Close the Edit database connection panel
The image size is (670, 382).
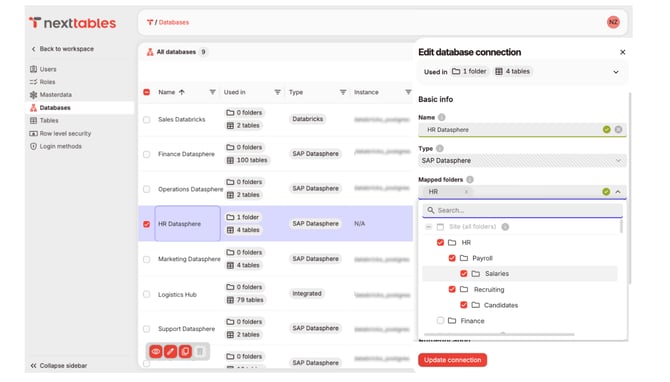click(623, 52)
